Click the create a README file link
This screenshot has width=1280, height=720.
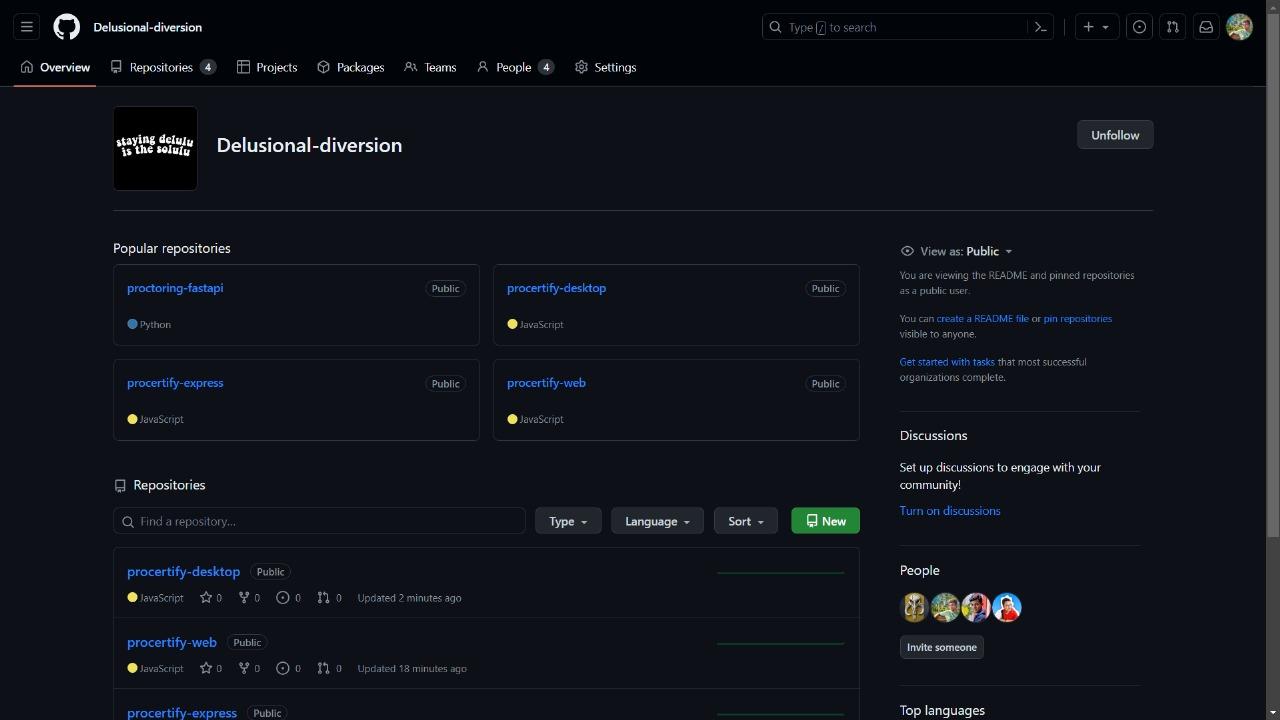[982, 319]
